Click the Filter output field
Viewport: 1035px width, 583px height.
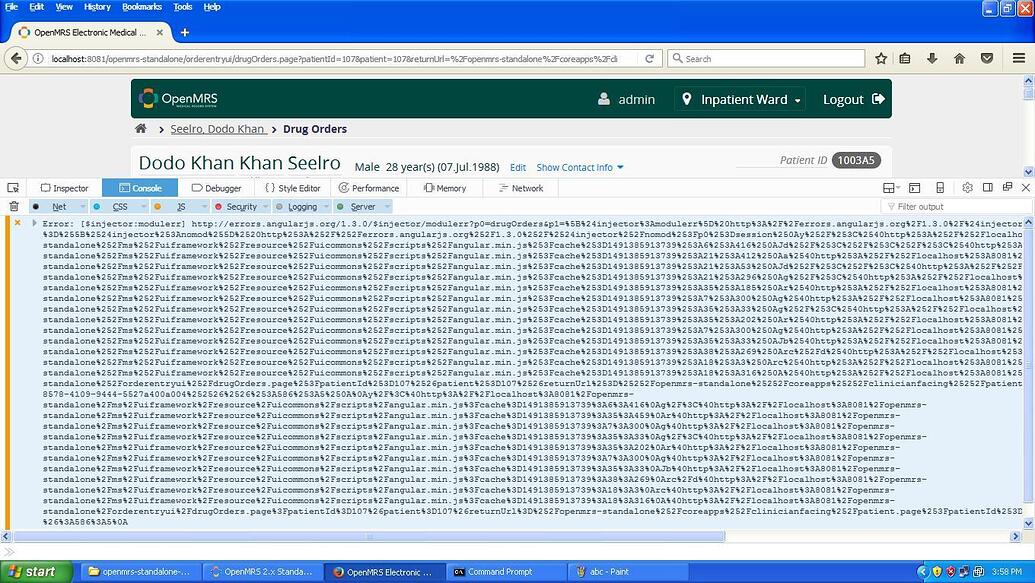point(950,207)
